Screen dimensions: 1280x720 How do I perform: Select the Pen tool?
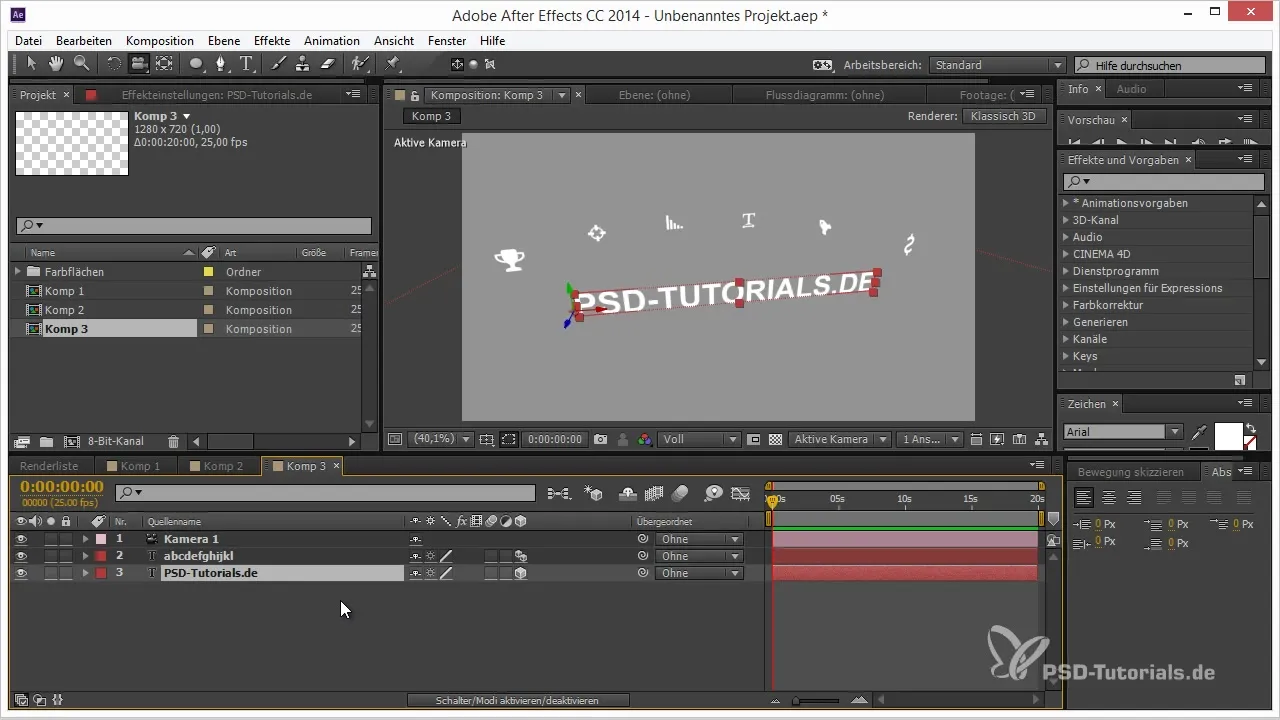pyautogui.click(x=221, y=64)
